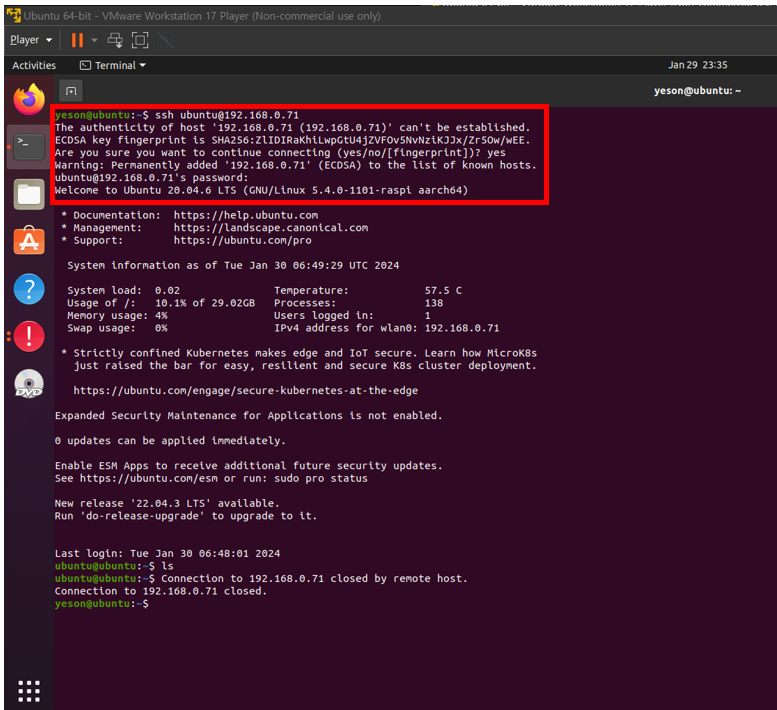
Task: Click the 'Processes: 138' entry
Action: [x=359, y=303]
